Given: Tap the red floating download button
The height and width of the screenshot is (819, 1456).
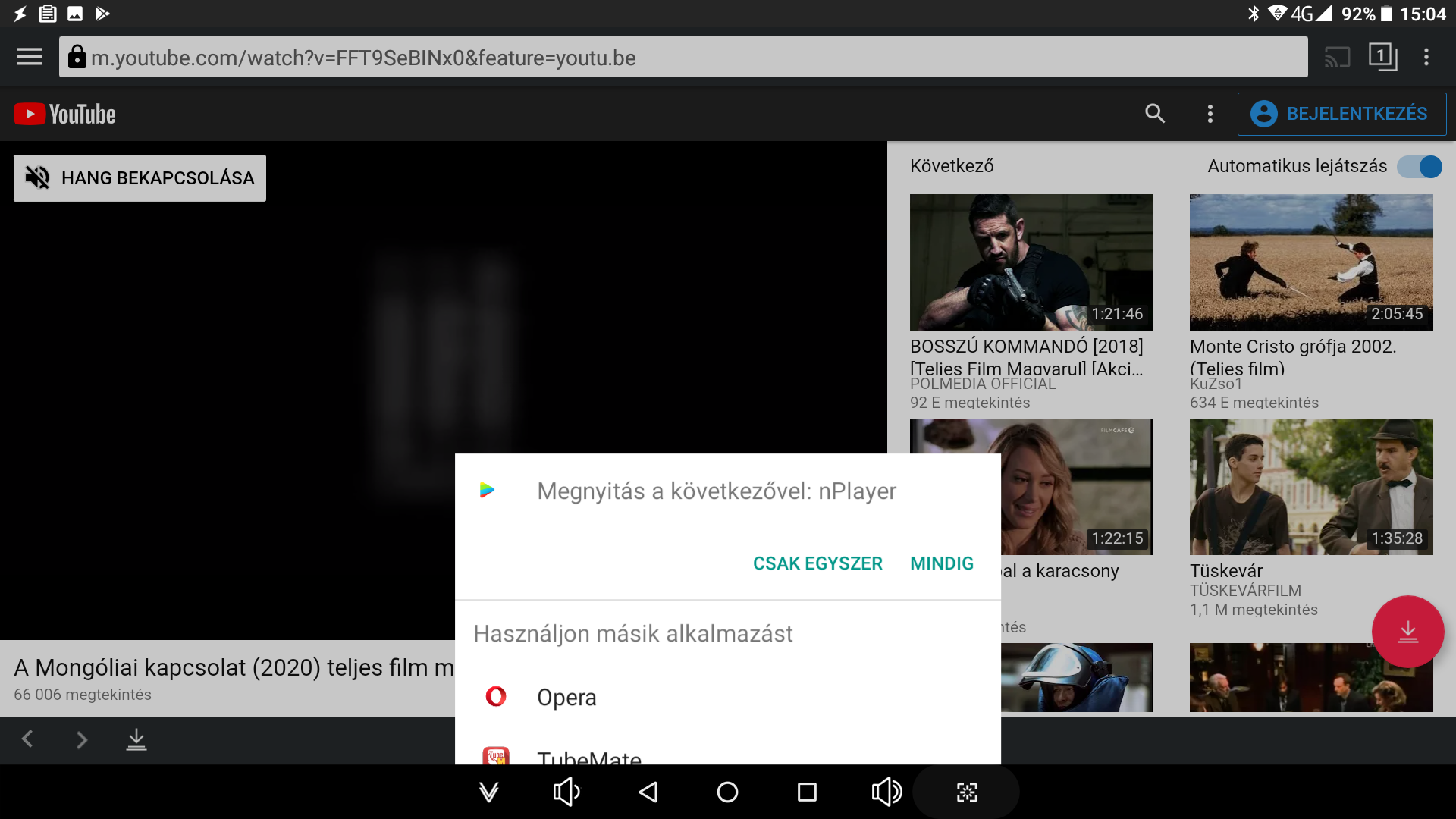Looking at the screenshot, I should coord(1407,632).
